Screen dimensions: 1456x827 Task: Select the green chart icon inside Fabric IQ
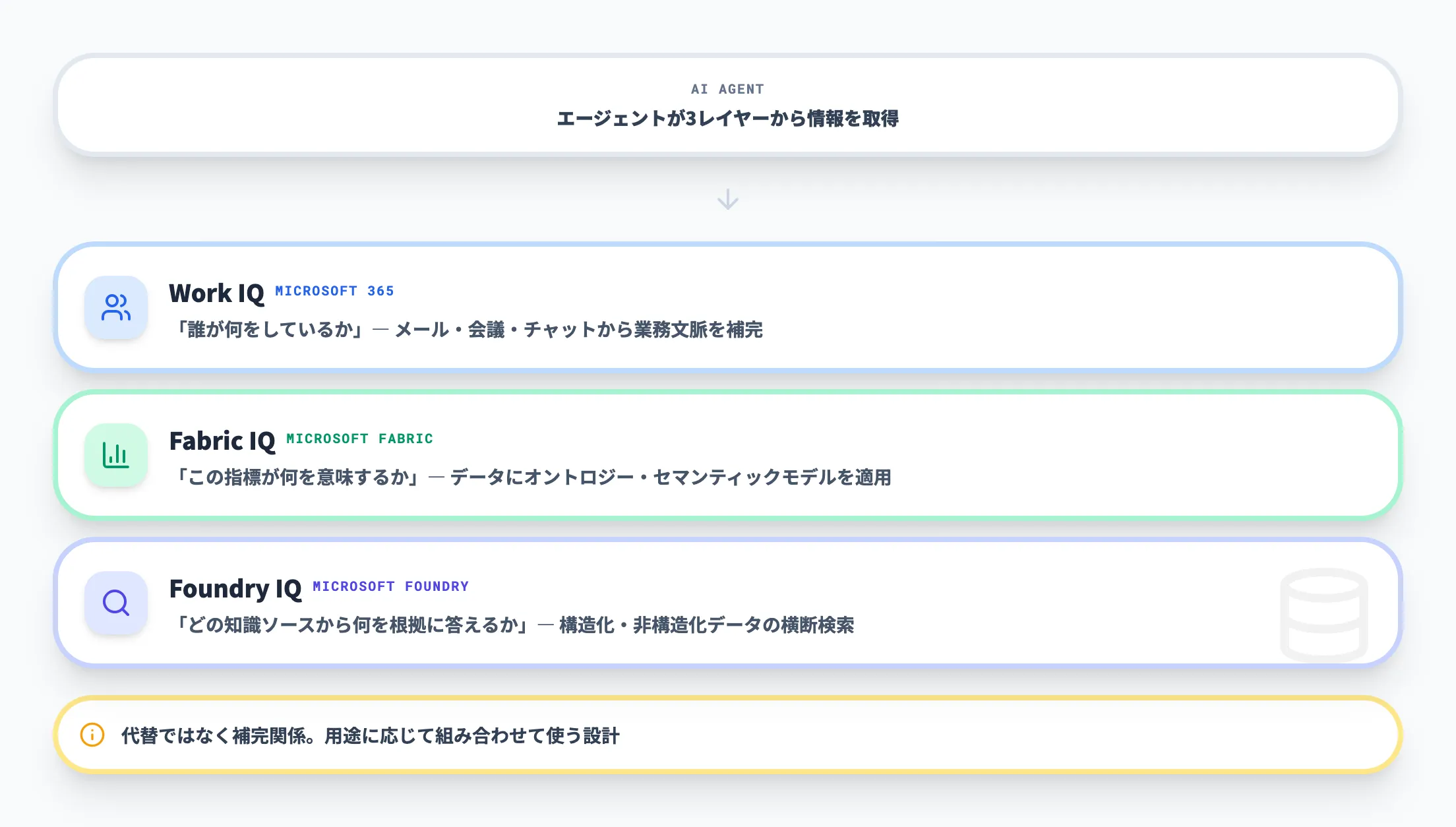coord(116,456)
